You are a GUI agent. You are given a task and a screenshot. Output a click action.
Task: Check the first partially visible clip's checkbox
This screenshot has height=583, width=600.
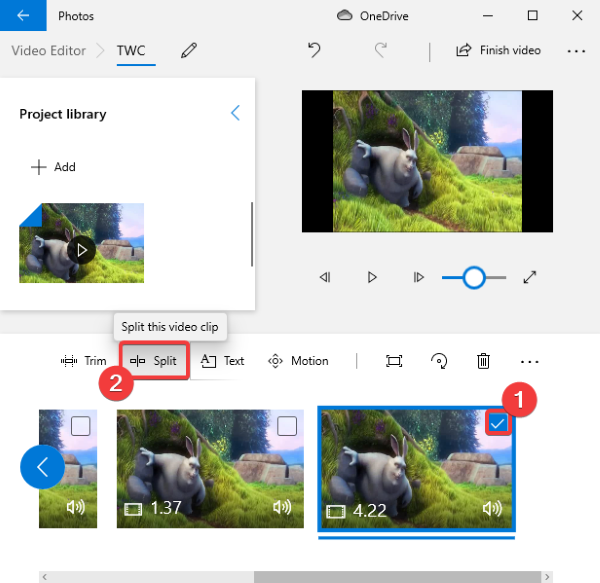point(80,426)
